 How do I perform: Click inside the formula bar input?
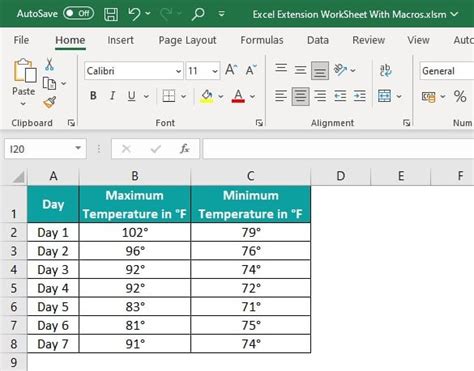[338, 149]
